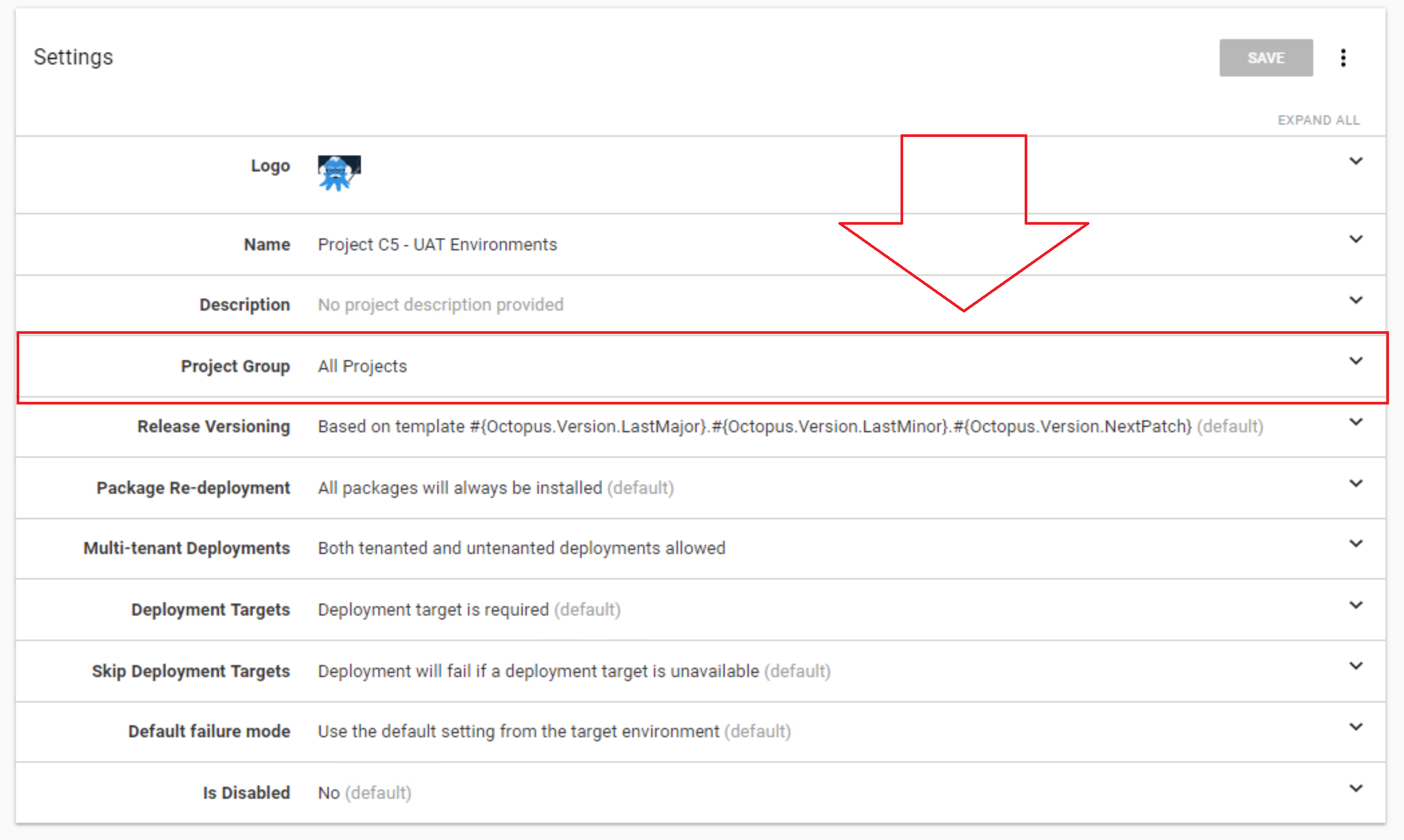Expand the Package Re-deployment section
The image size is (1404, 840).
tap(1356, 483)
